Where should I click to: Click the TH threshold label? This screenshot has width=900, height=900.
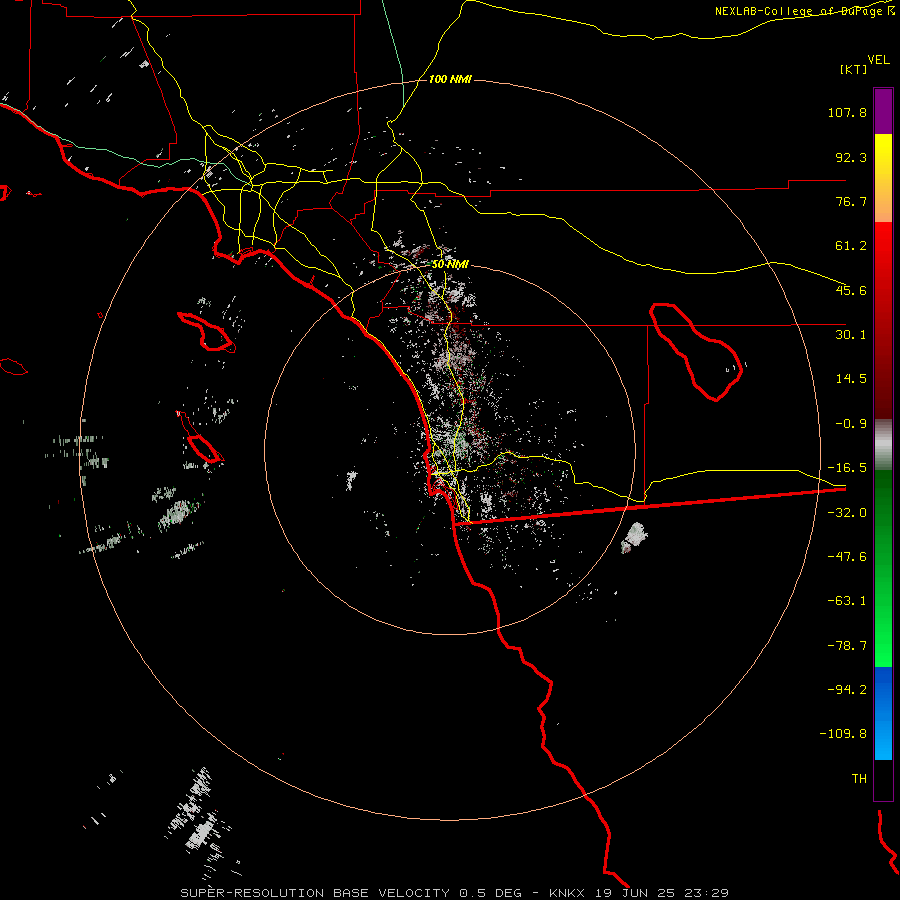(x=859, y=779)
